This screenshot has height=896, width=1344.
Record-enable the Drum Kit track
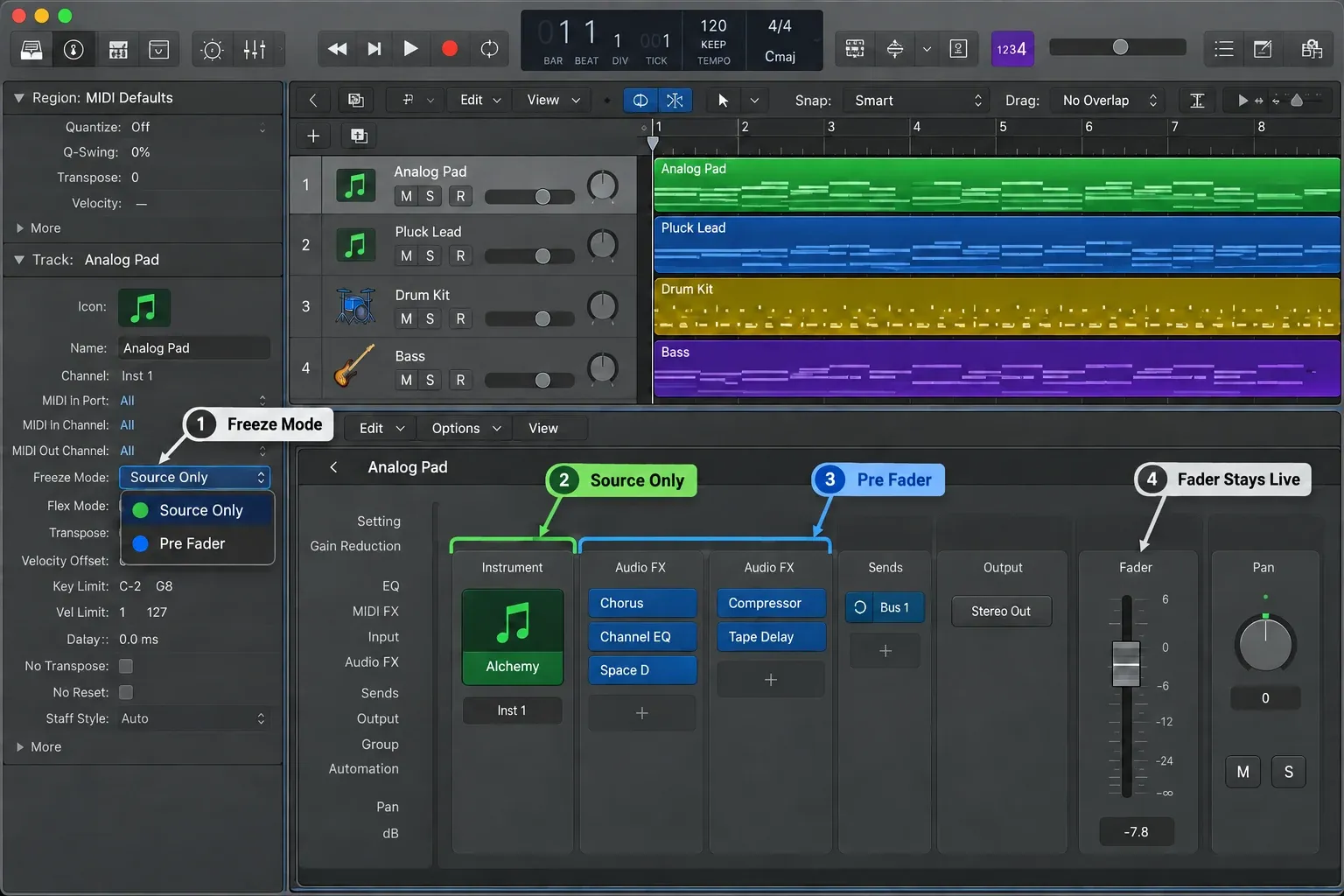tap(460, 318)
